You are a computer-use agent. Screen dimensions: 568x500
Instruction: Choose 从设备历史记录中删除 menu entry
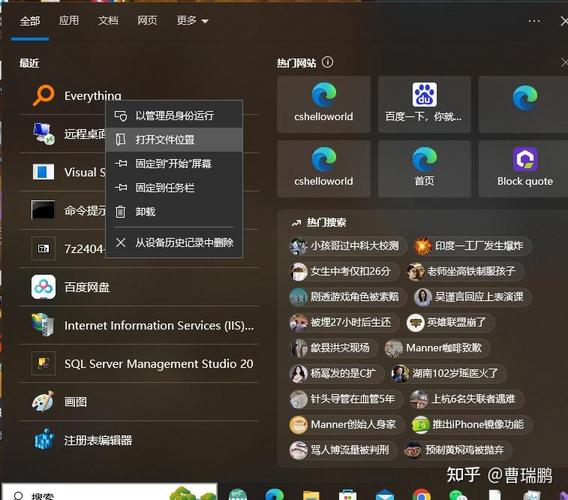point(174,242)
